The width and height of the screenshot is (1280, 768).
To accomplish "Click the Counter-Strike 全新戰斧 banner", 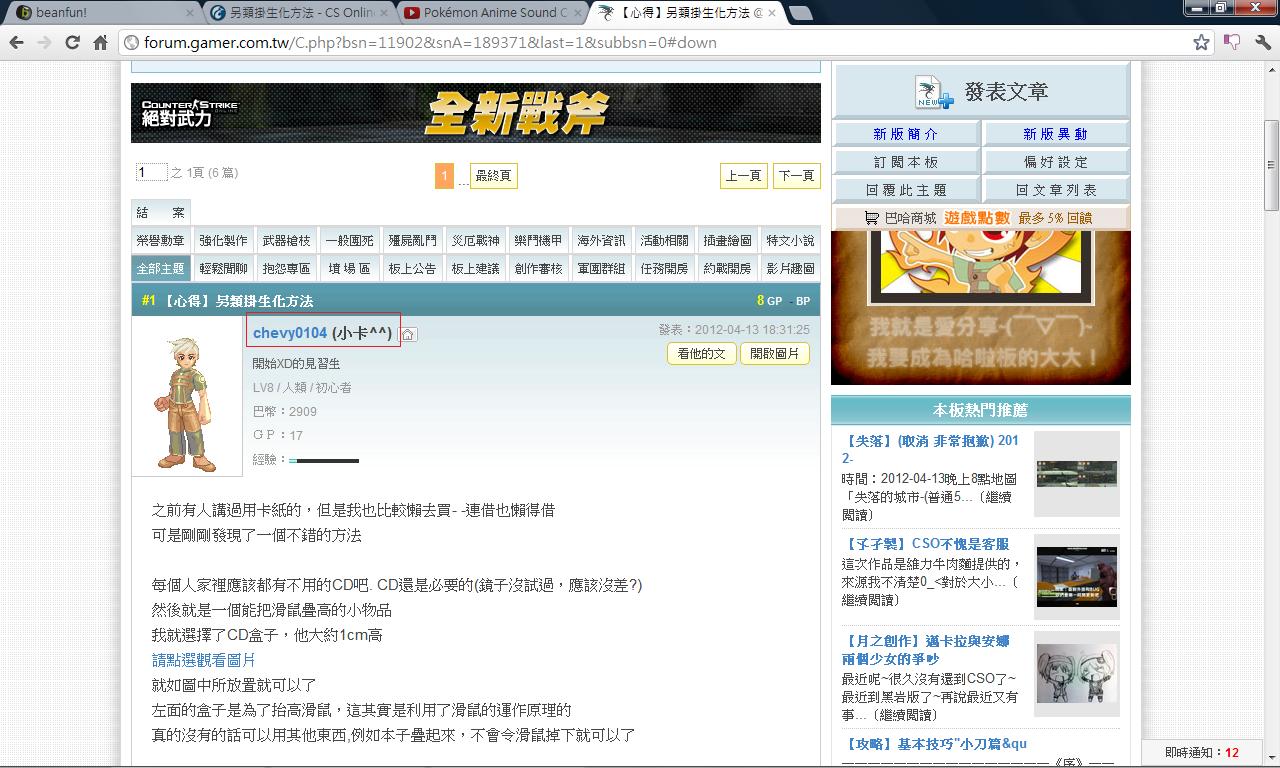I will 476,113.
